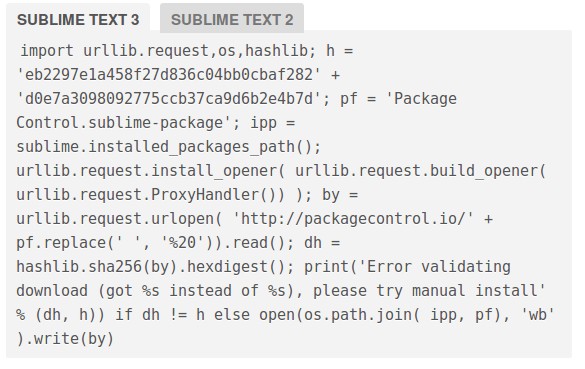The width and height of the screenshot is (585, 369).
Task: Switch to the Sublime Text 2 tab
Action: [x=232, y=19]
